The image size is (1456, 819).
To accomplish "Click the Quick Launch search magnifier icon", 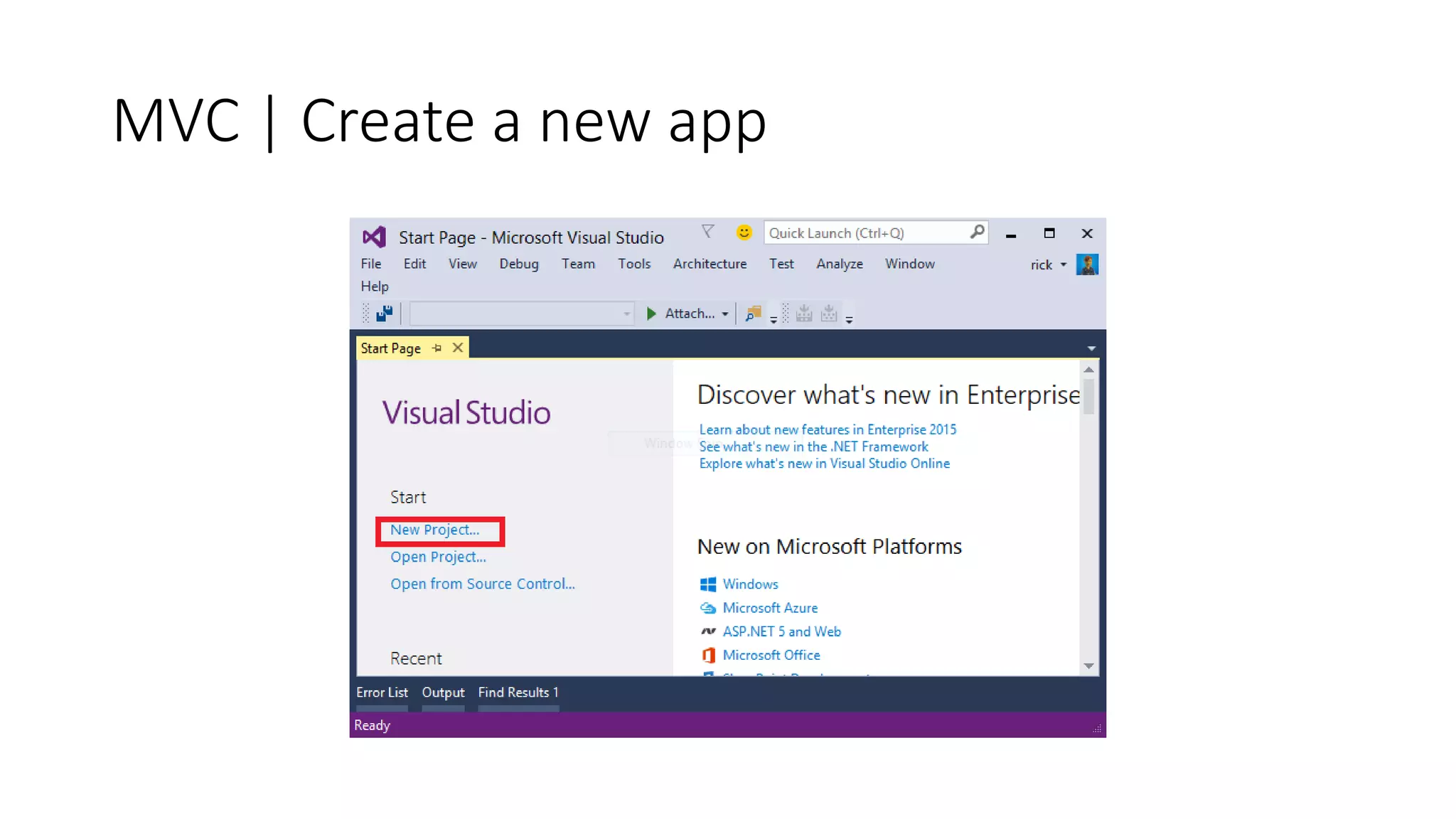I will [x=977, y=232].
